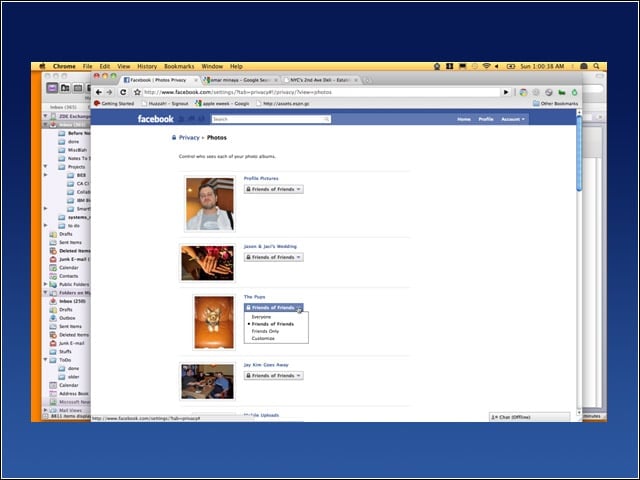Image resolution: width=640 pixels, height=480 pixels.
Task: Click the volume icon in the menu bar
Action: pyautogui.click(x=497, y=66)
